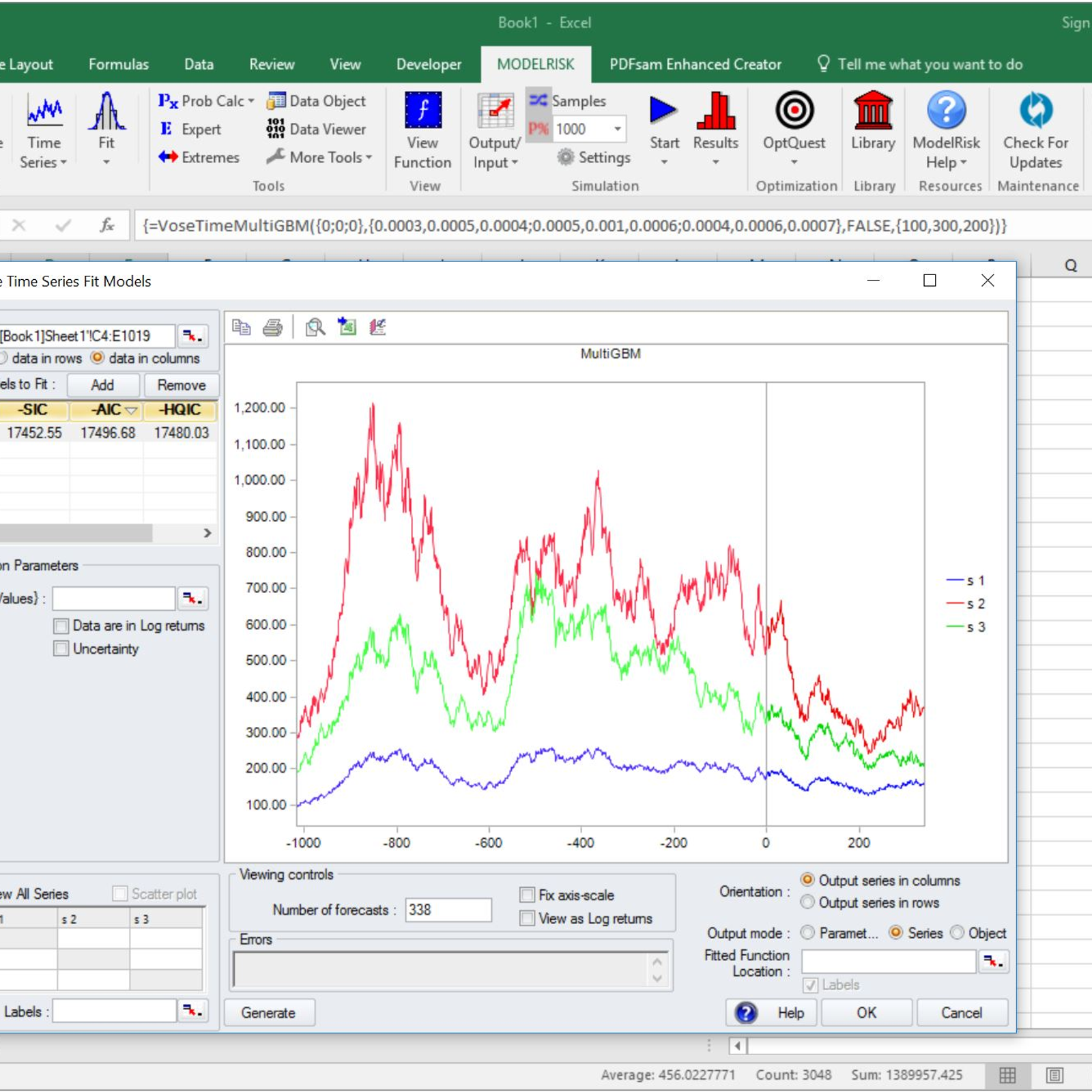Launch the Expert tool
The image size is (1092, 1092).
190,129
